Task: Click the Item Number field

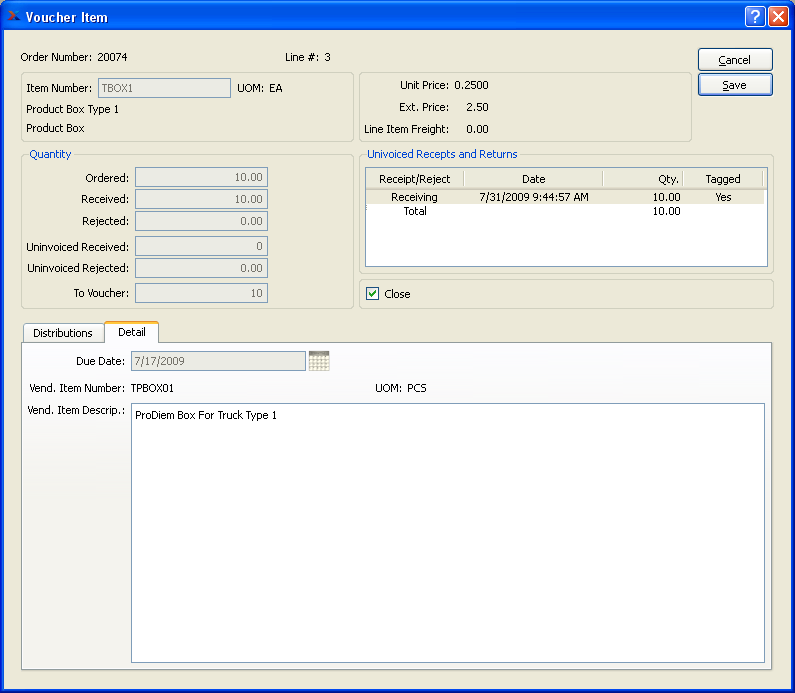Action: (x=164, y=88)
